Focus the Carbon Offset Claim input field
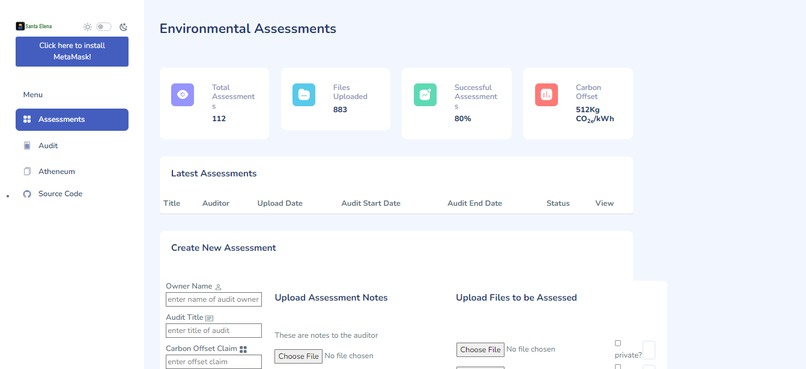 (x=213, y=361)
